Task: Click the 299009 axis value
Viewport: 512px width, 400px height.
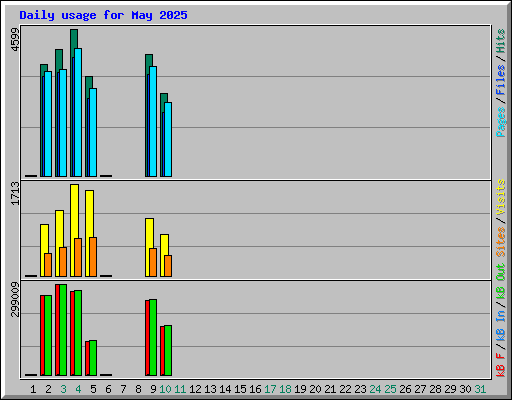Action: click(x=15, y=299)
